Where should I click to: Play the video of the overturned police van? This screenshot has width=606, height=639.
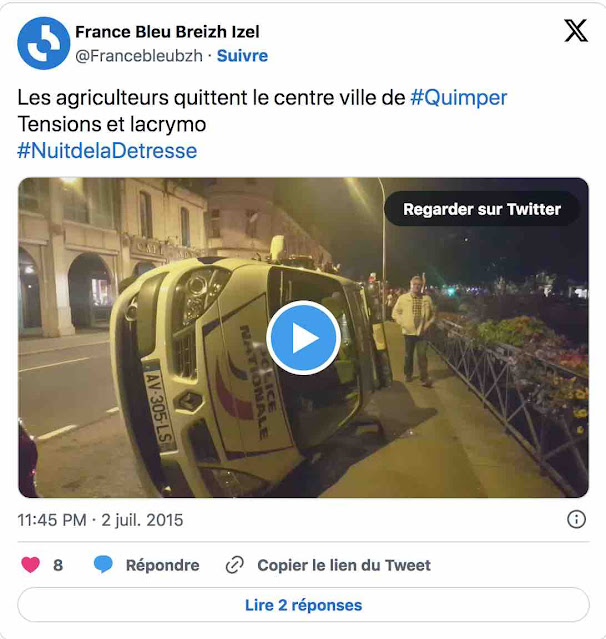[304, 338]
